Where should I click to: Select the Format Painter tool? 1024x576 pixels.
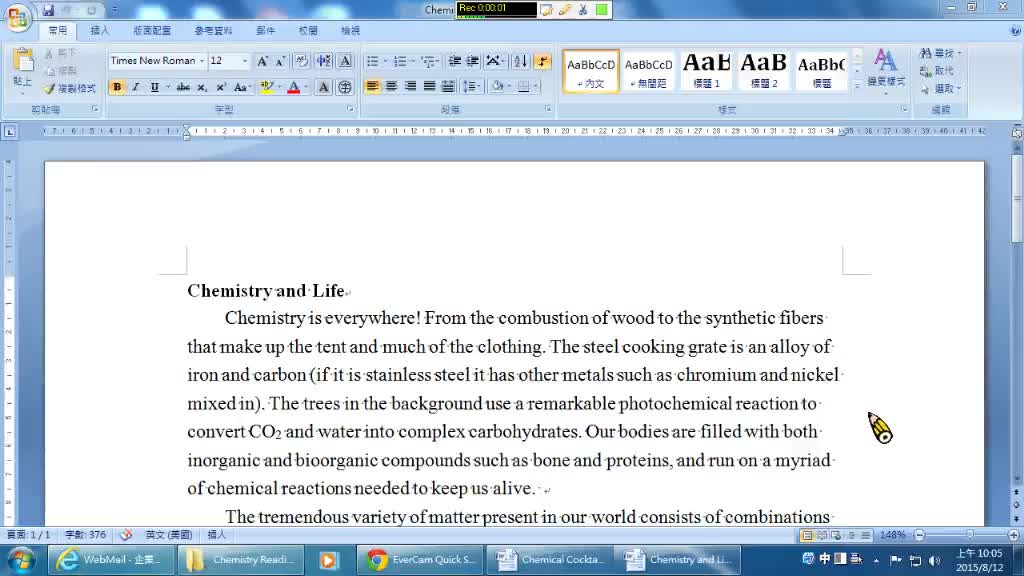(x=70, y=88)
